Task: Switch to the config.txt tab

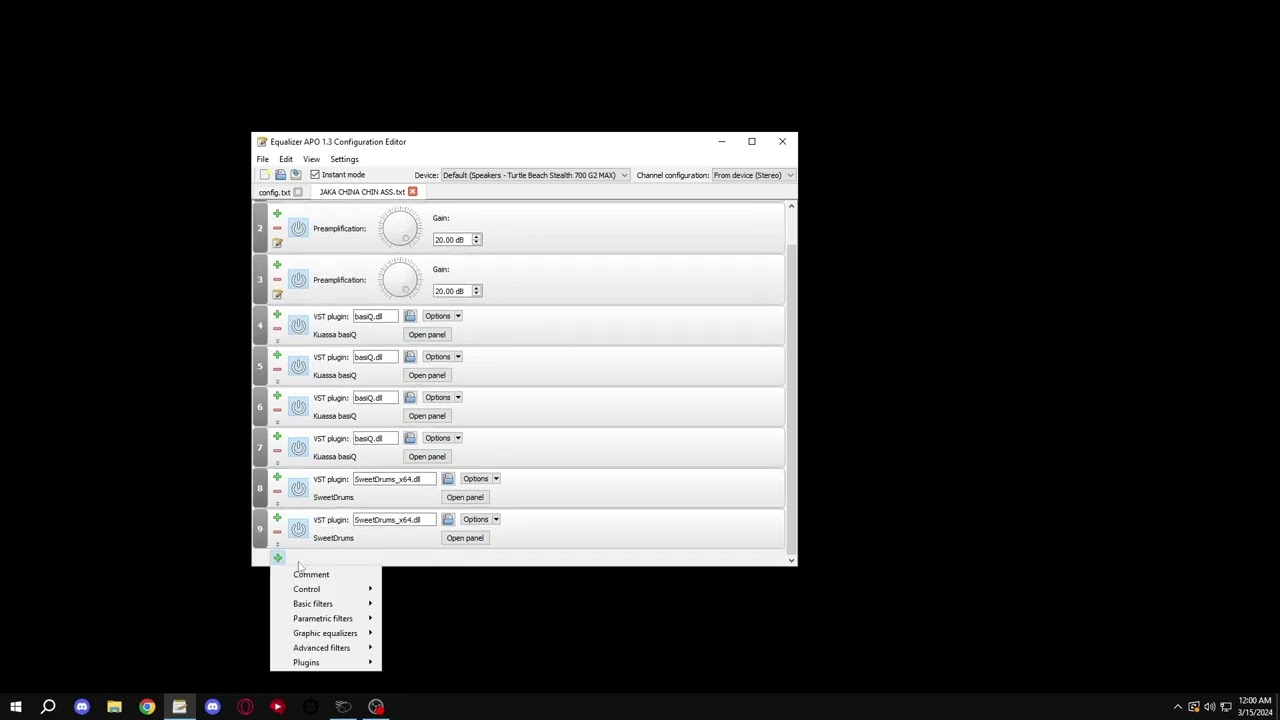Action: (274, 192)
